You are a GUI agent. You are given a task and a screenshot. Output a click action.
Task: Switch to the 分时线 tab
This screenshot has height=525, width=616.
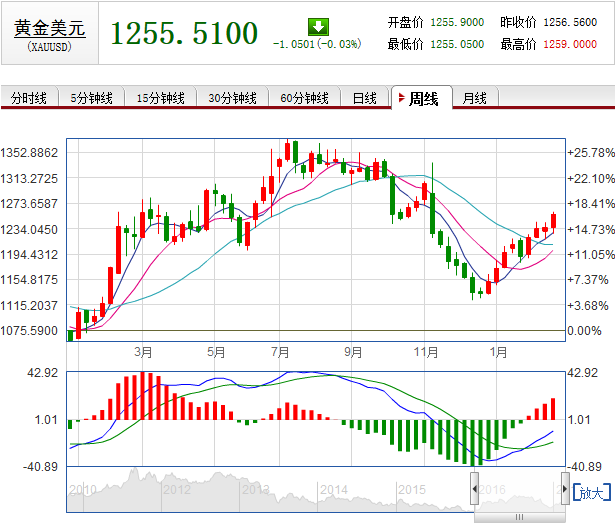(x=29, y=98)
